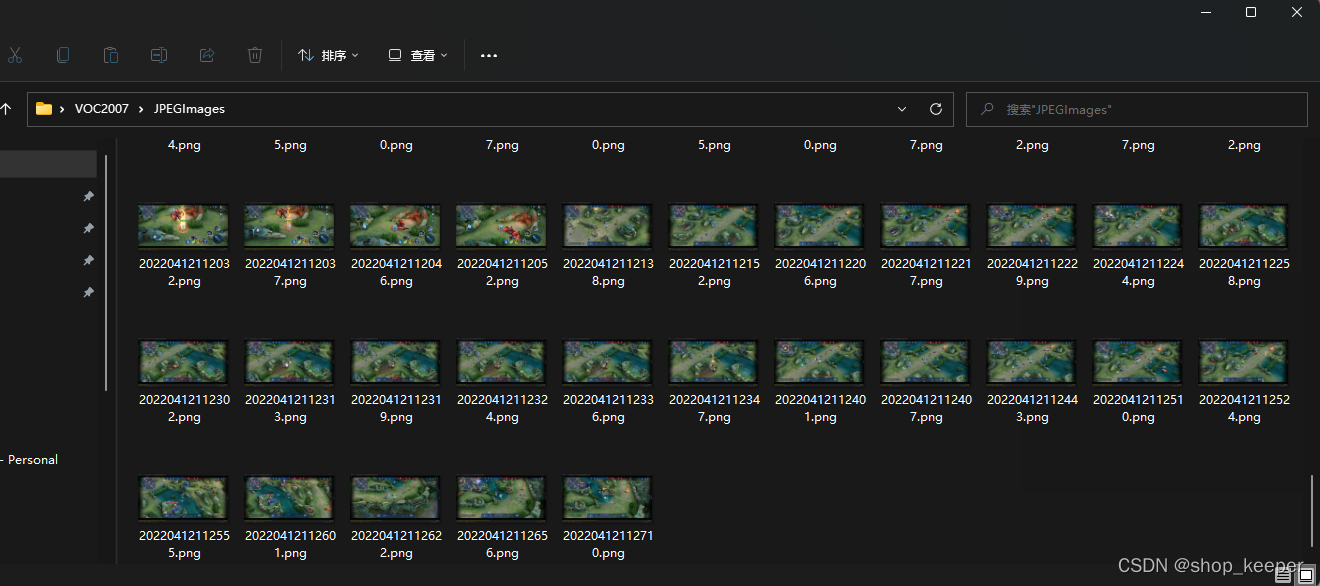Select thumbnail 20220412112046.png
The height and width of the screenshot is (586, 1320).
coord(396,226)
